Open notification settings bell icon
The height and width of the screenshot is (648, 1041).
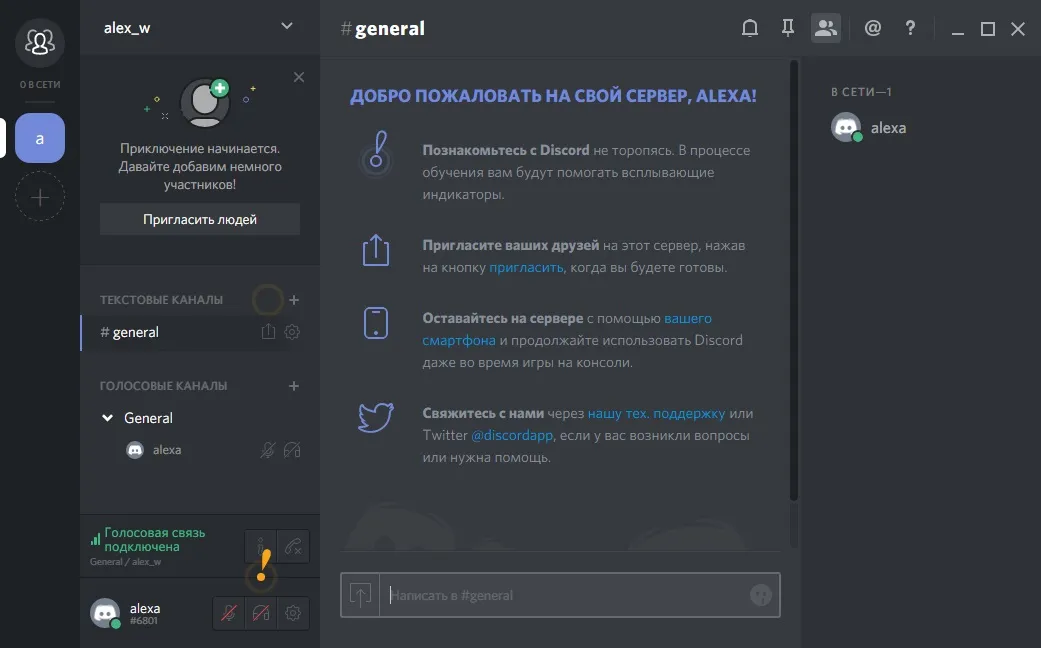[x=750, y=28]
